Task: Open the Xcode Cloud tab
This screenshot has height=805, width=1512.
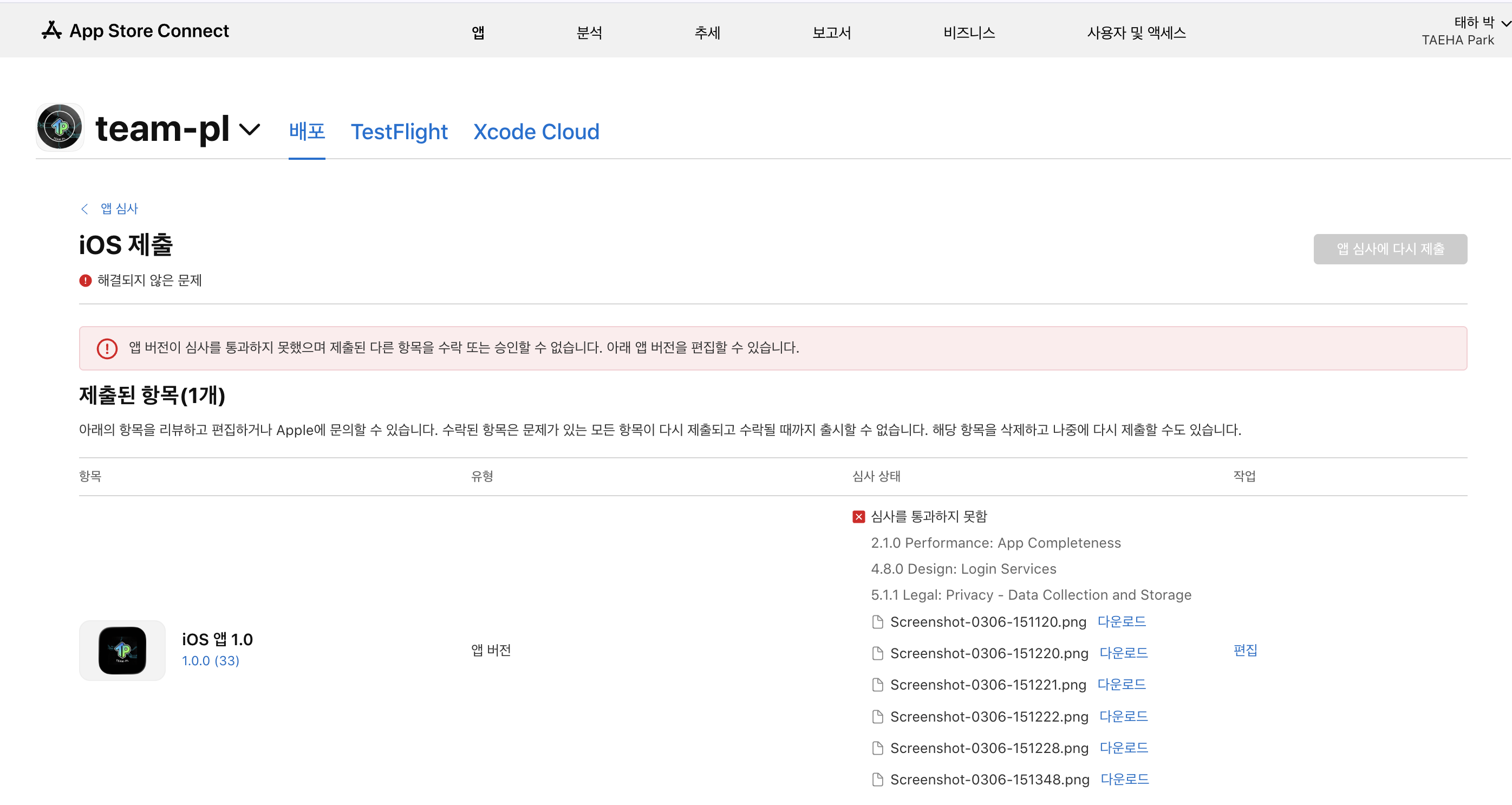Action: click(536, 132)
